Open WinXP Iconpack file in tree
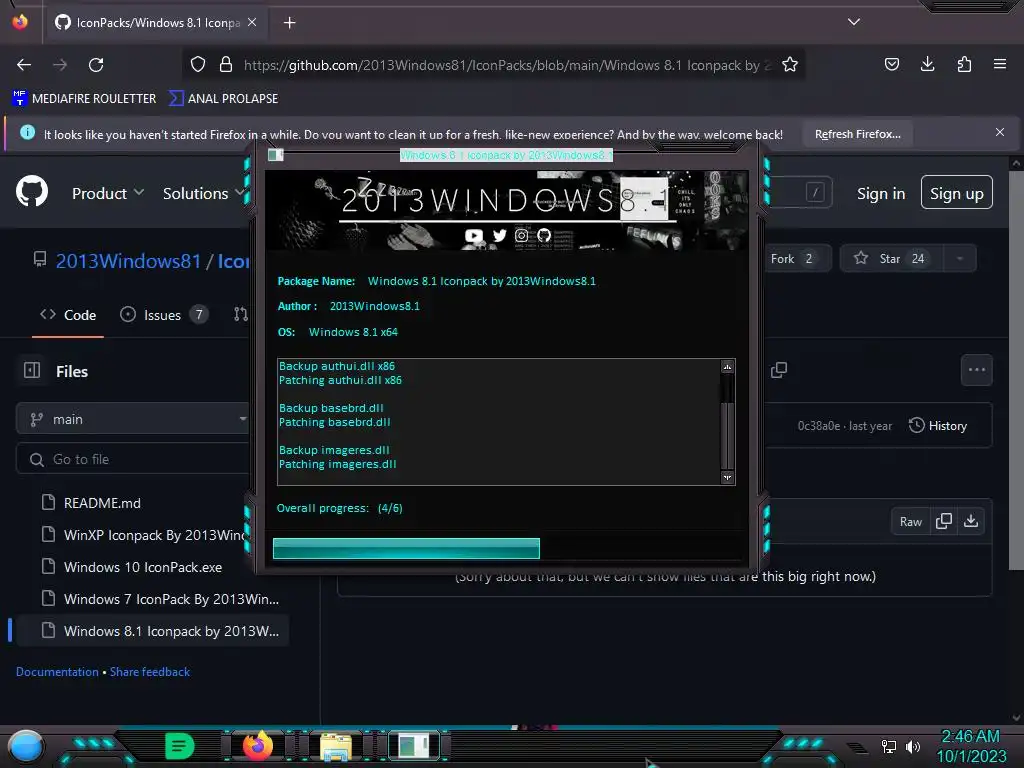 (145, 535)
